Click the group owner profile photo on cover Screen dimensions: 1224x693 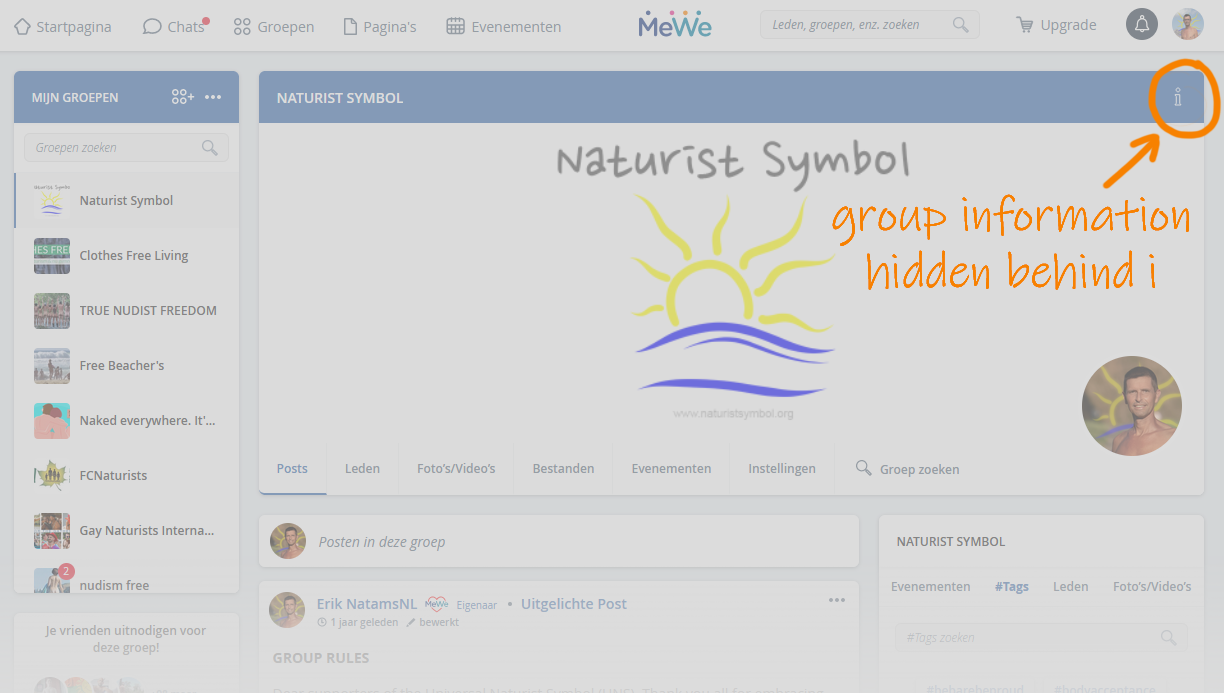pos(1132,406)
